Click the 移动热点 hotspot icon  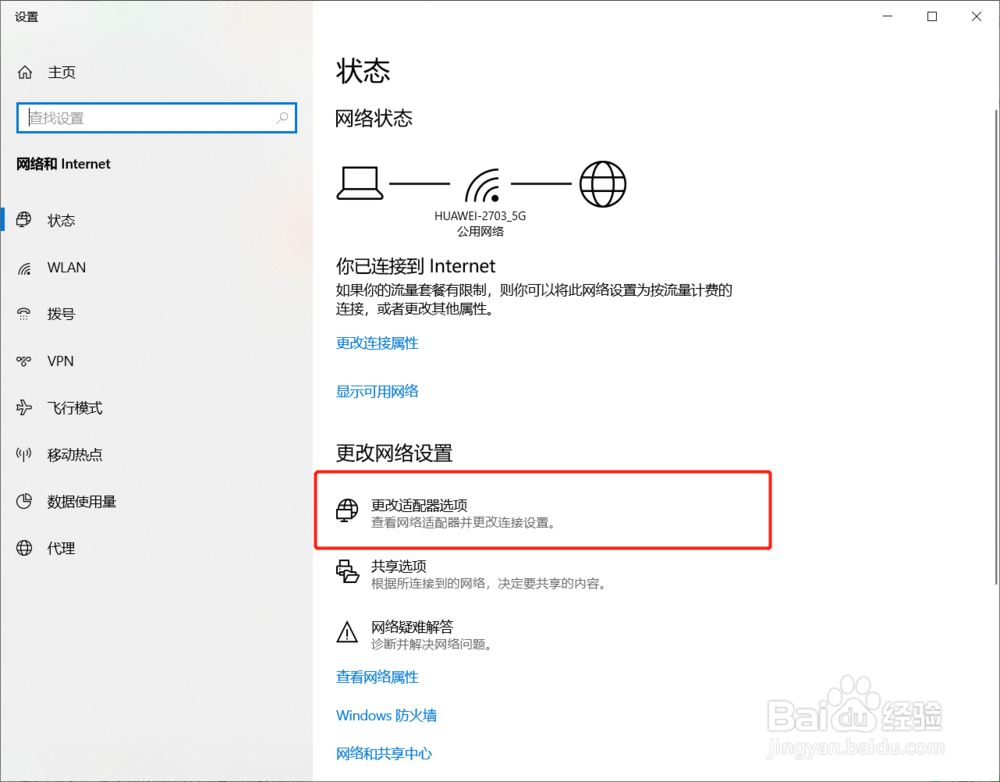tap(24, 454)
